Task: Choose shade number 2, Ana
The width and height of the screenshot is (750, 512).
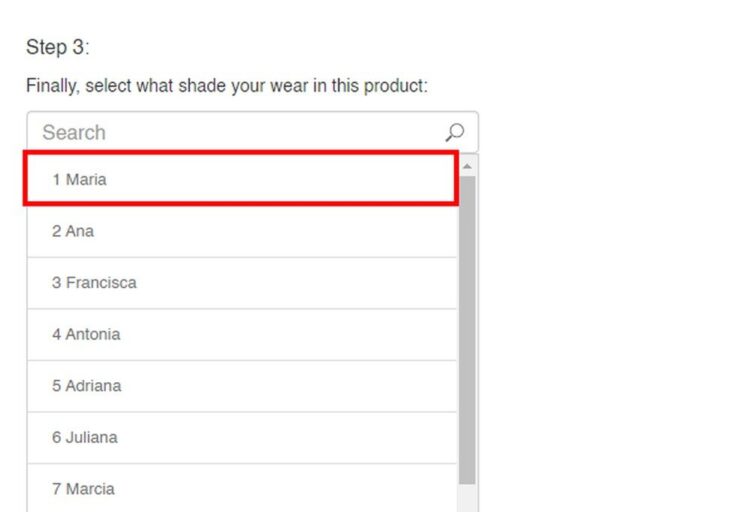Action: tap(240, 231)
